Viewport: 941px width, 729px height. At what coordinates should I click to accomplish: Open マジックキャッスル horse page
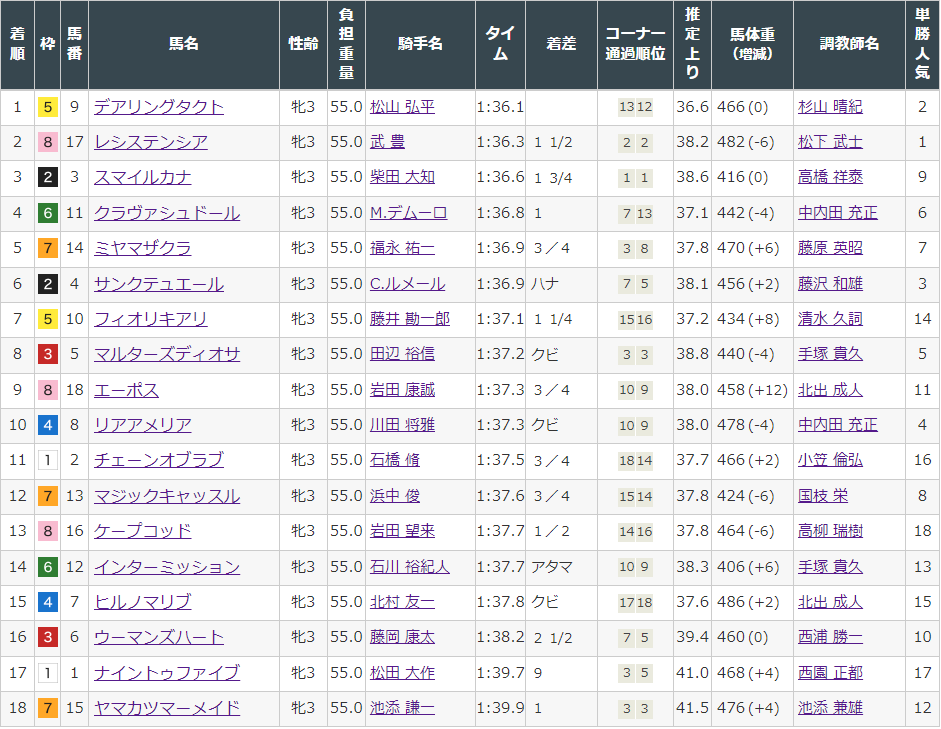point(167,496)
